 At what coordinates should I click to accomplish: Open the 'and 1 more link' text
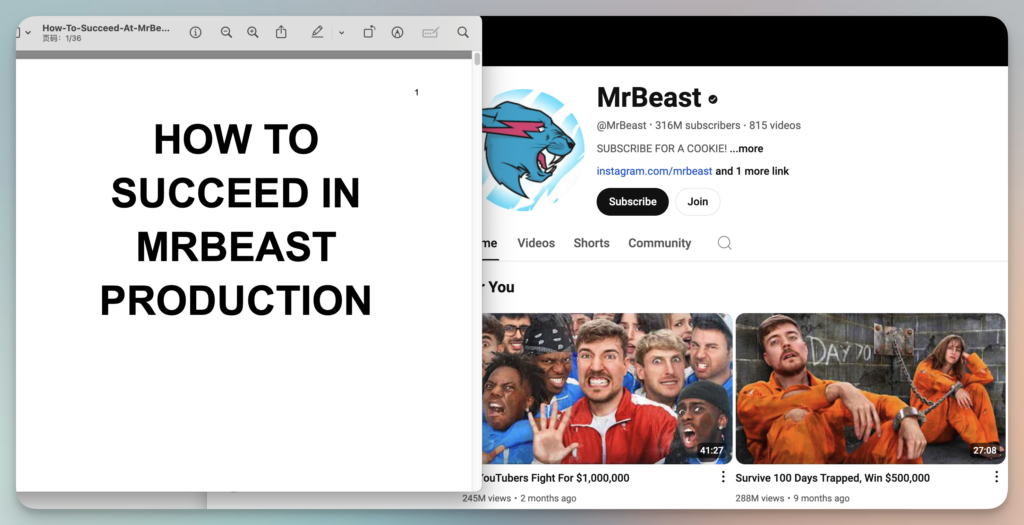[752, 171]
